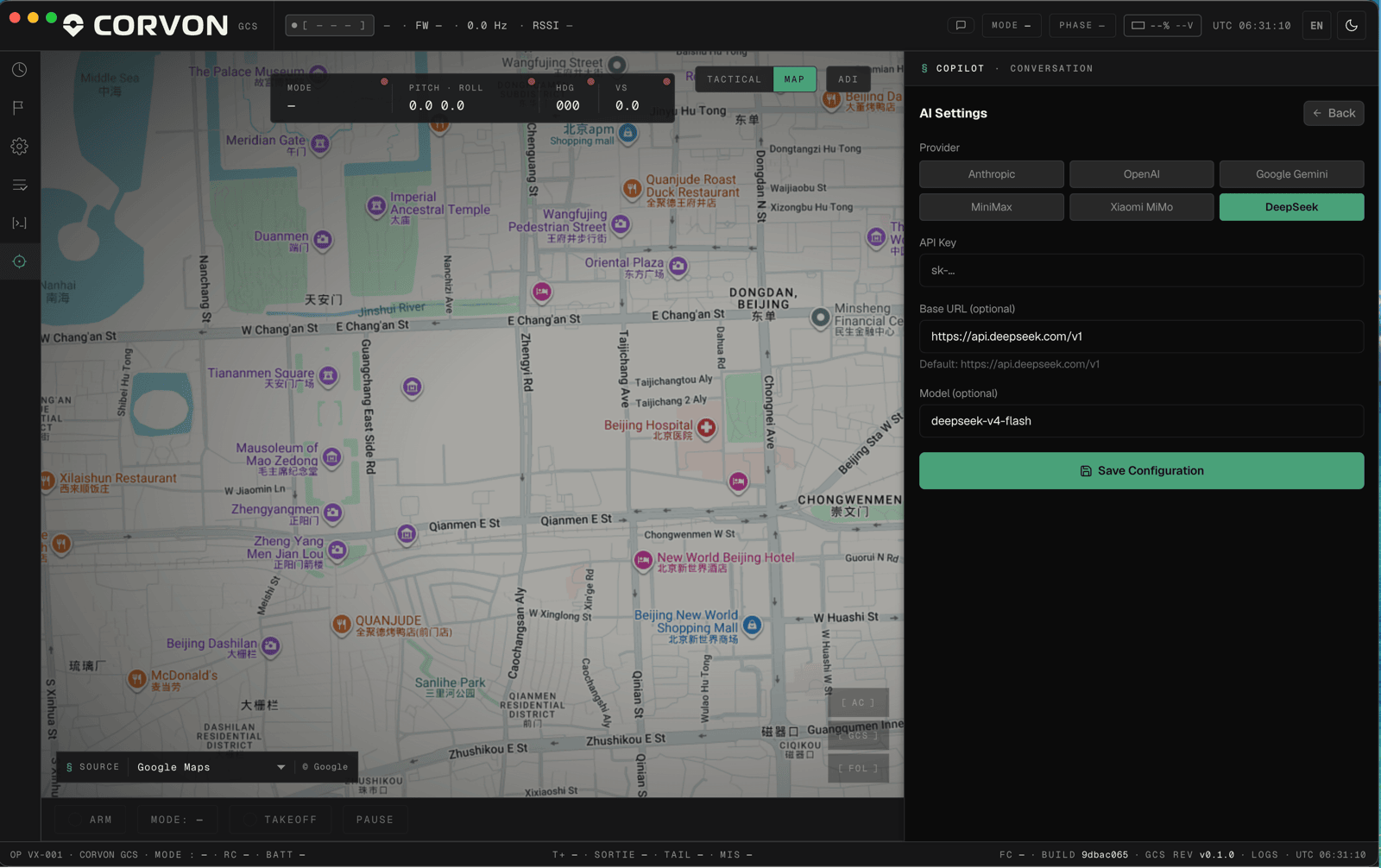Open the PHASE selector in top bar
This screenshot has height=868, width=1381.
(x=1081, y=26)
